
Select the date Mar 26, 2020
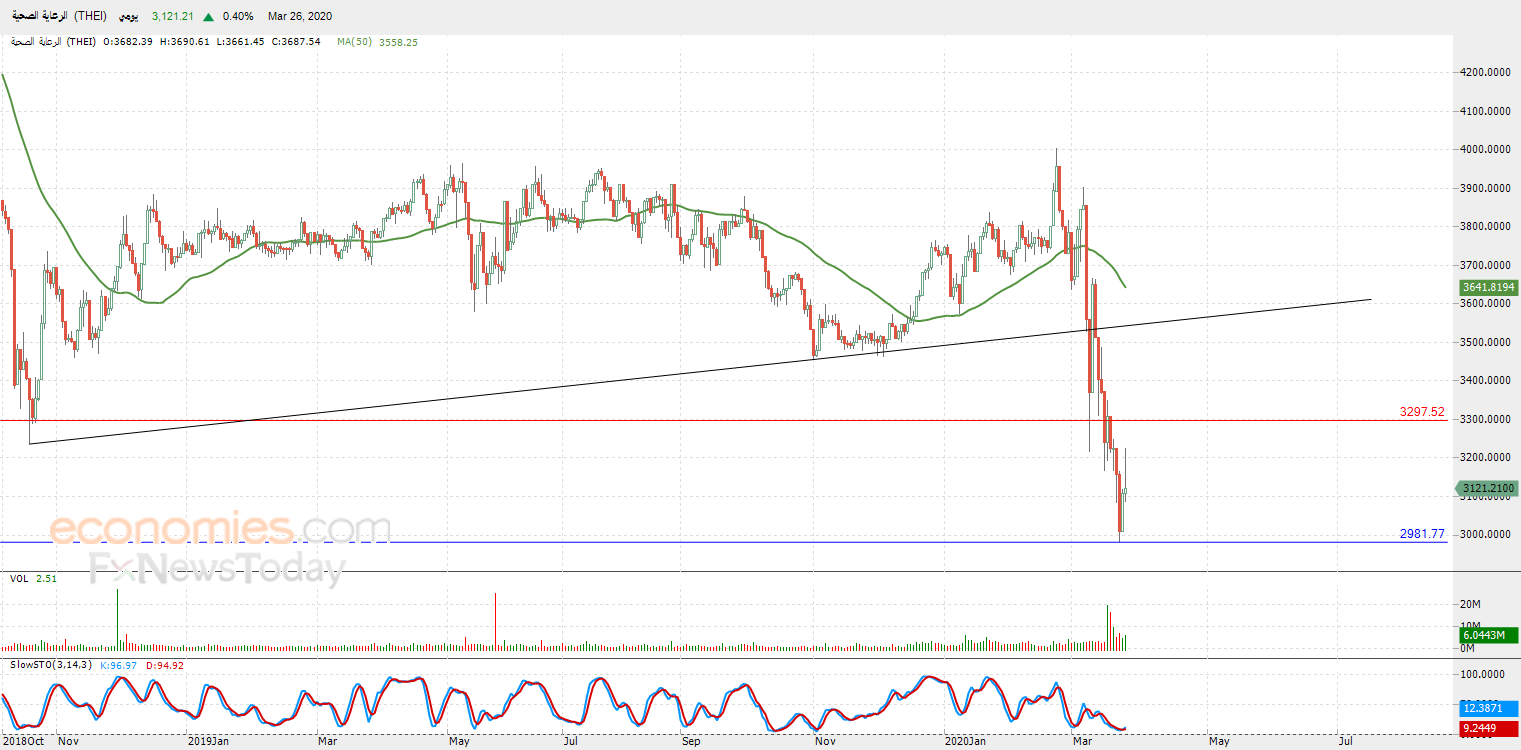[300, 17]
